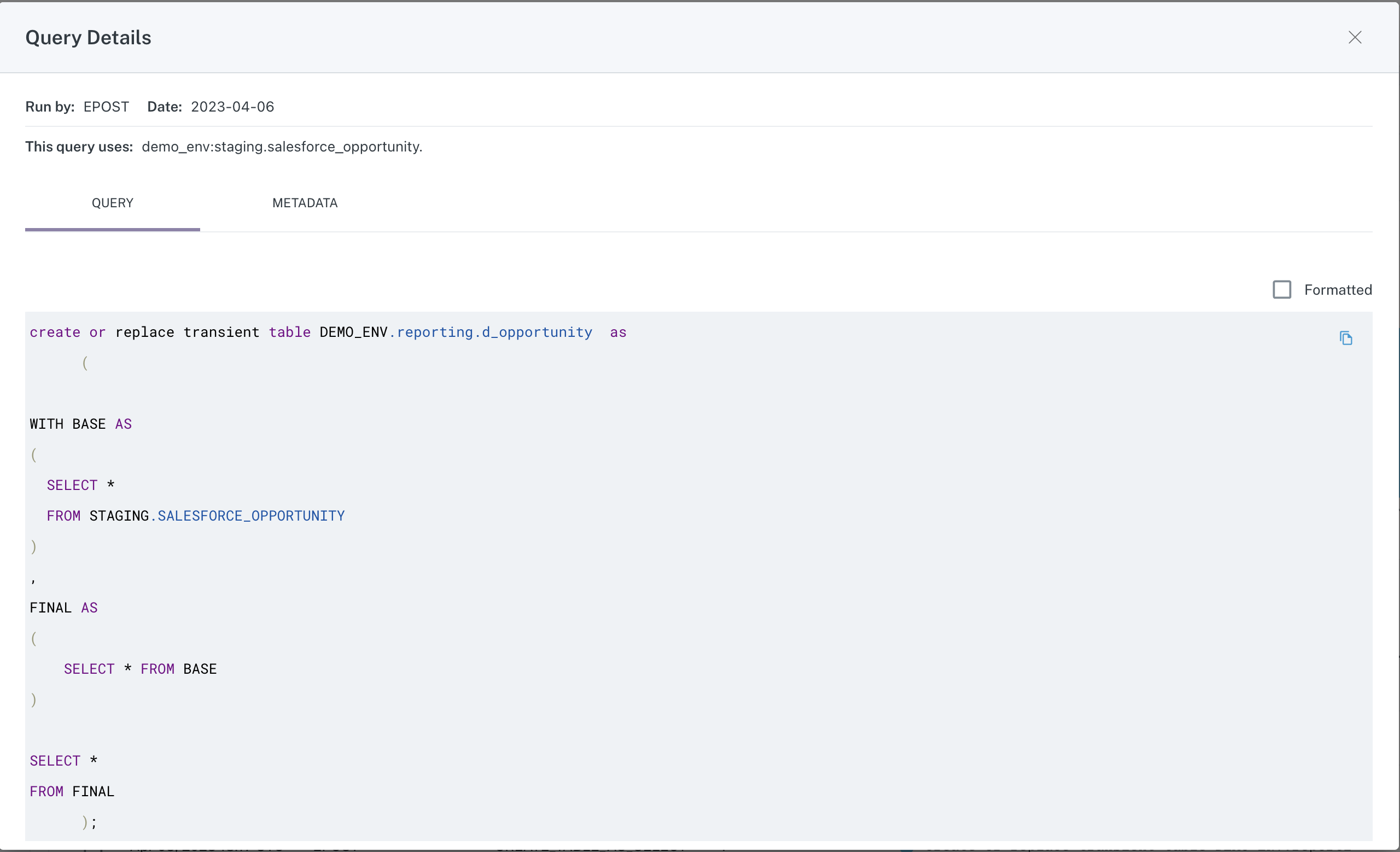Click 'FROM STAGING.SALESFORCE_OPPORTUNITY' line
The height and width of the screenshot is (852, 1400).
195,516
